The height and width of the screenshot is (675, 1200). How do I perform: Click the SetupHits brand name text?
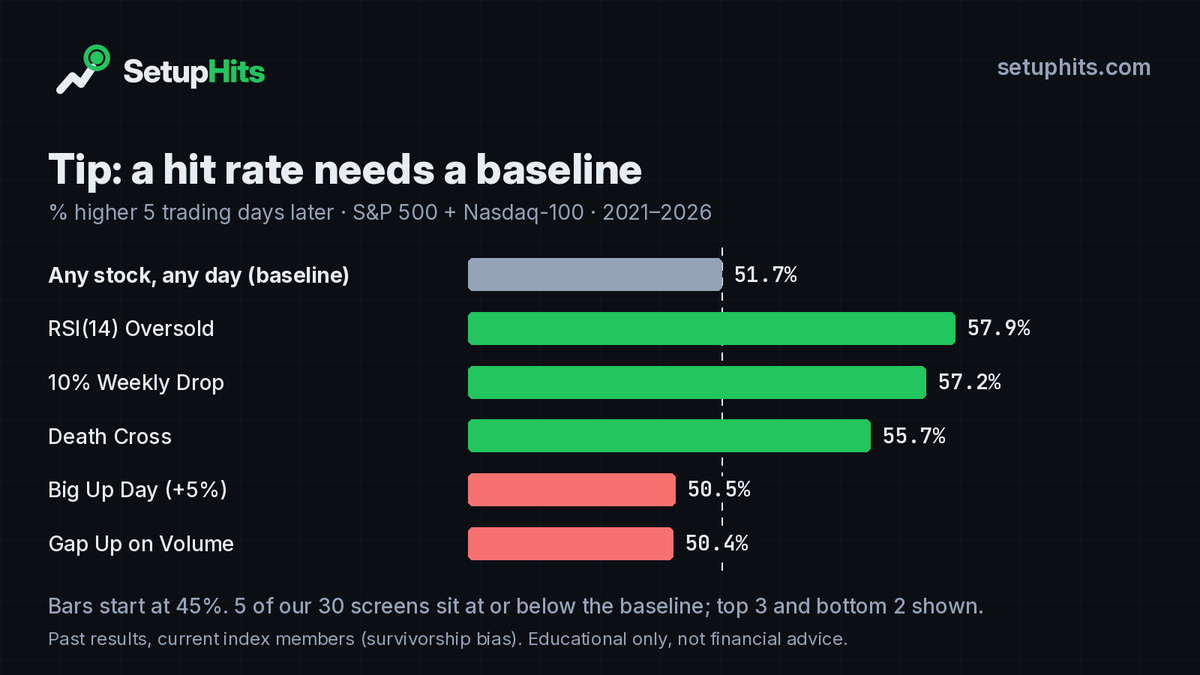pyautogui.click(x=194, y=71)
